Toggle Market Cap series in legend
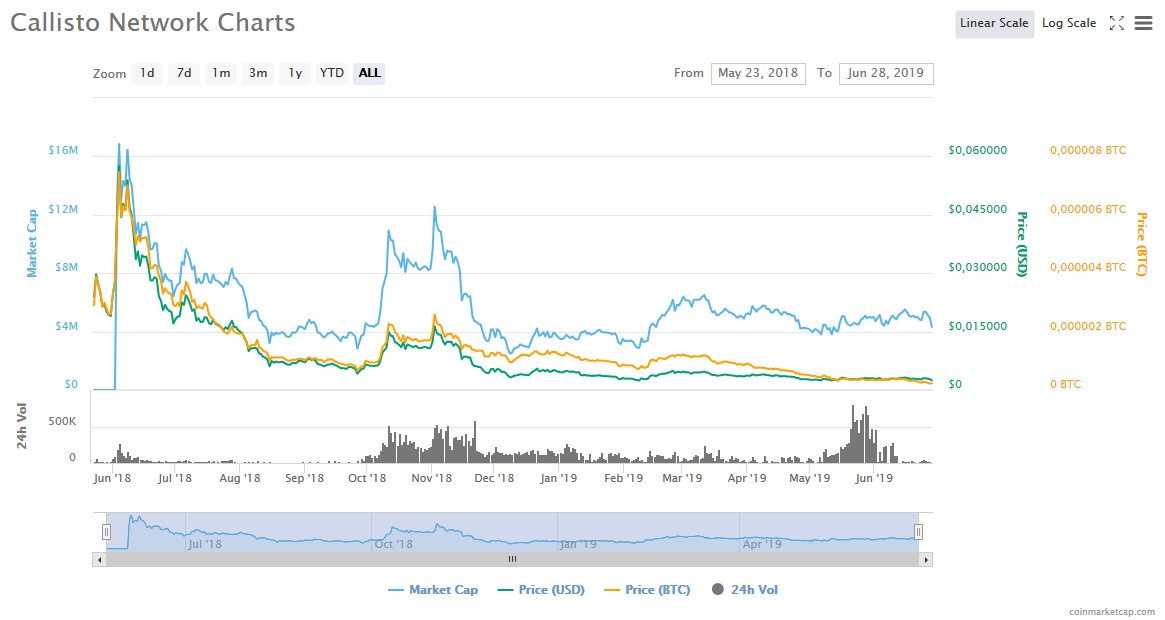Image resolution: width=1165 pixels, height=620 pixels. pos(433,590)
